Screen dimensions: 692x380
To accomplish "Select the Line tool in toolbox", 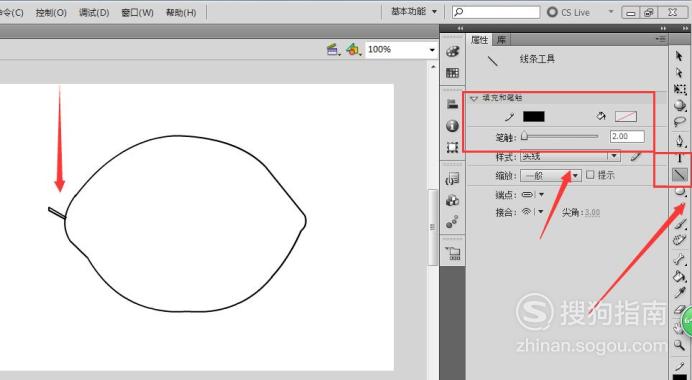I will (x=680, y=175).
